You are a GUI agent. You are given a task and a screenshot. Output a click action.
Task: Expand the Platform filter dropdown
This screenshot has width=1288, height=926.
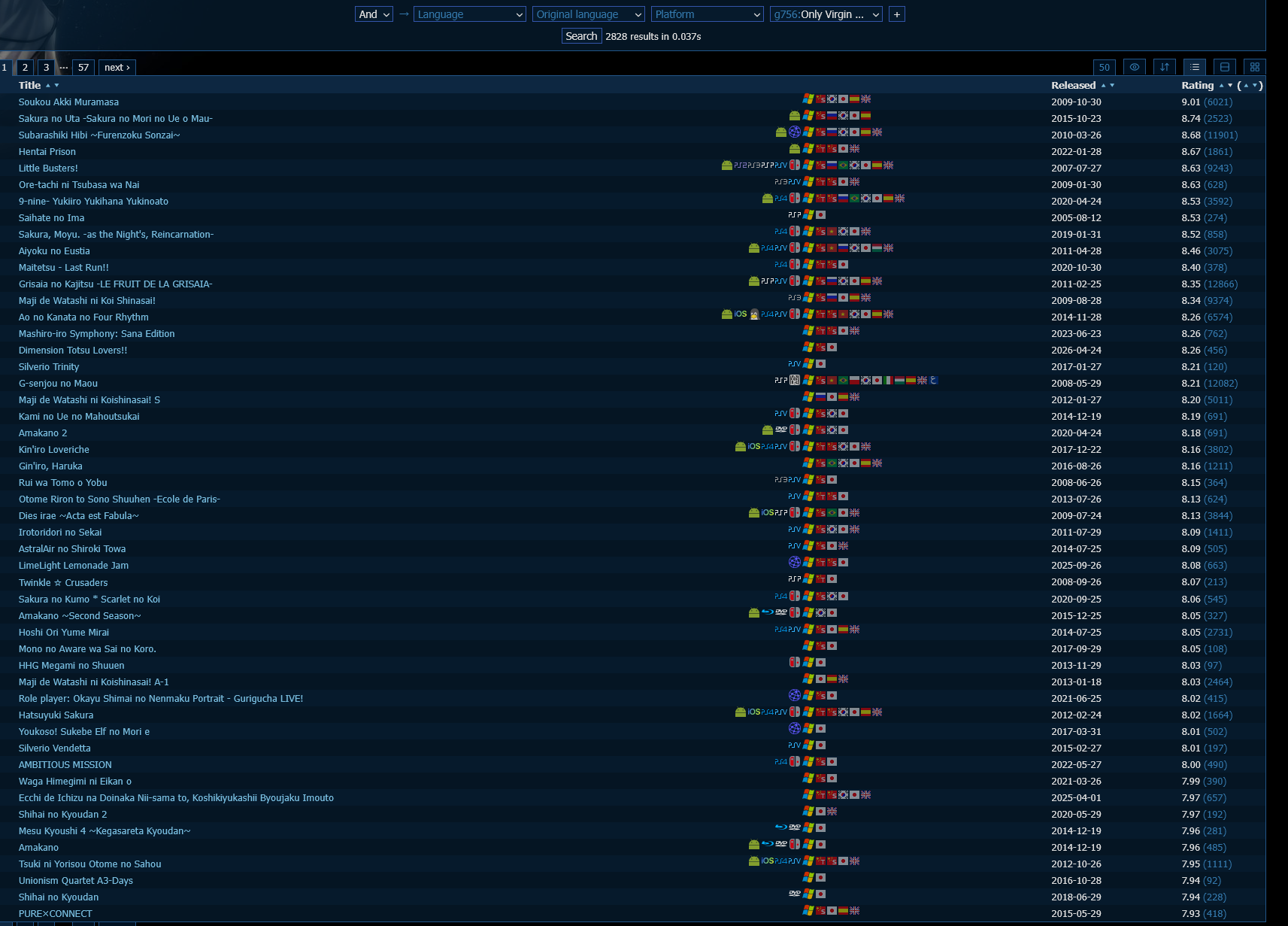tap(708, 14)
